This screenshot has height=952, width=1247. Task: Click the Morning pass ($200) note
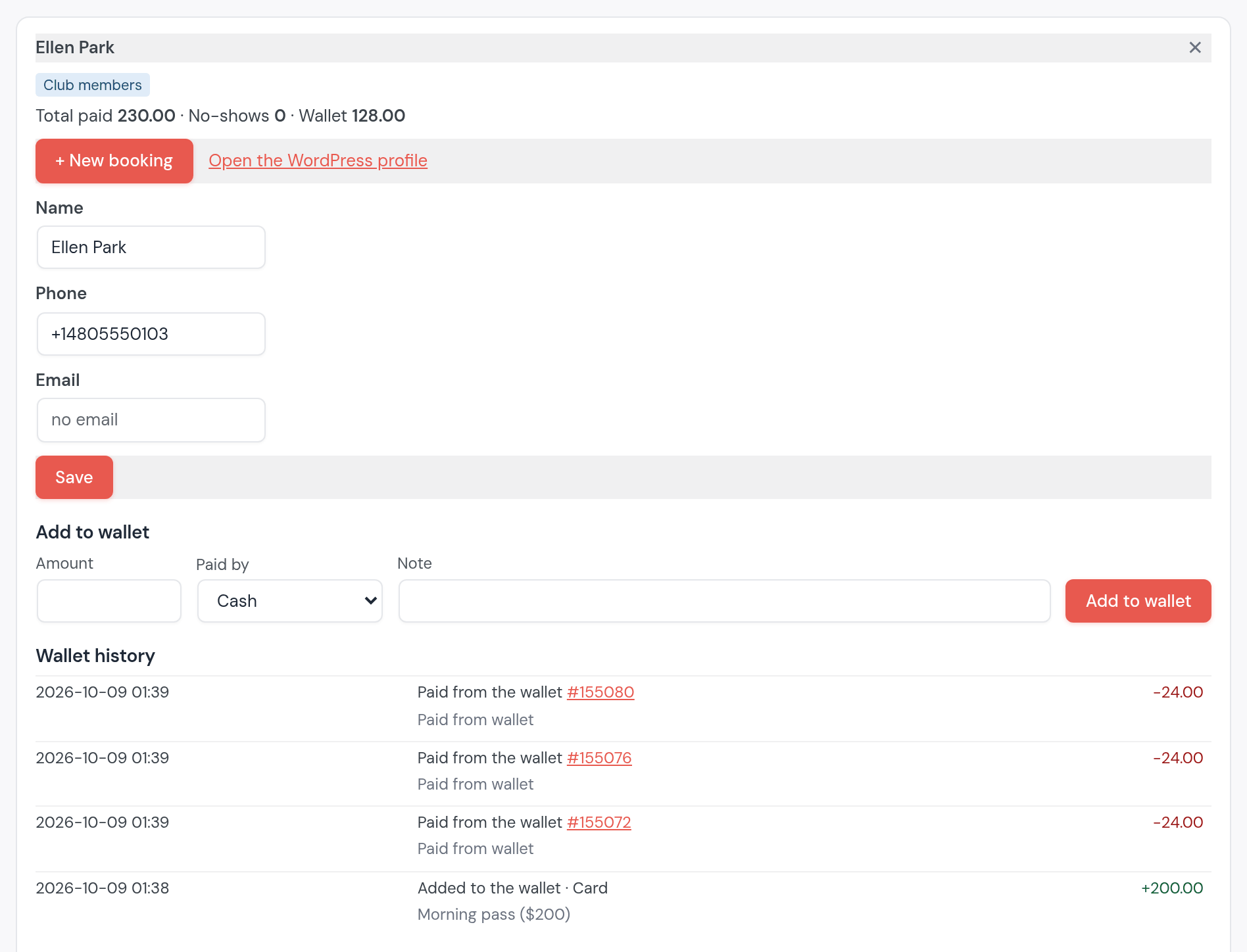click(494, 915)
